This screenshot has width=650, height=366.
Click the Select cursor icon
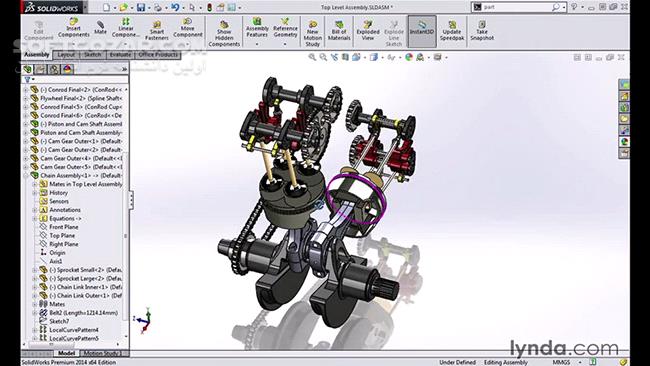point(192,7)
